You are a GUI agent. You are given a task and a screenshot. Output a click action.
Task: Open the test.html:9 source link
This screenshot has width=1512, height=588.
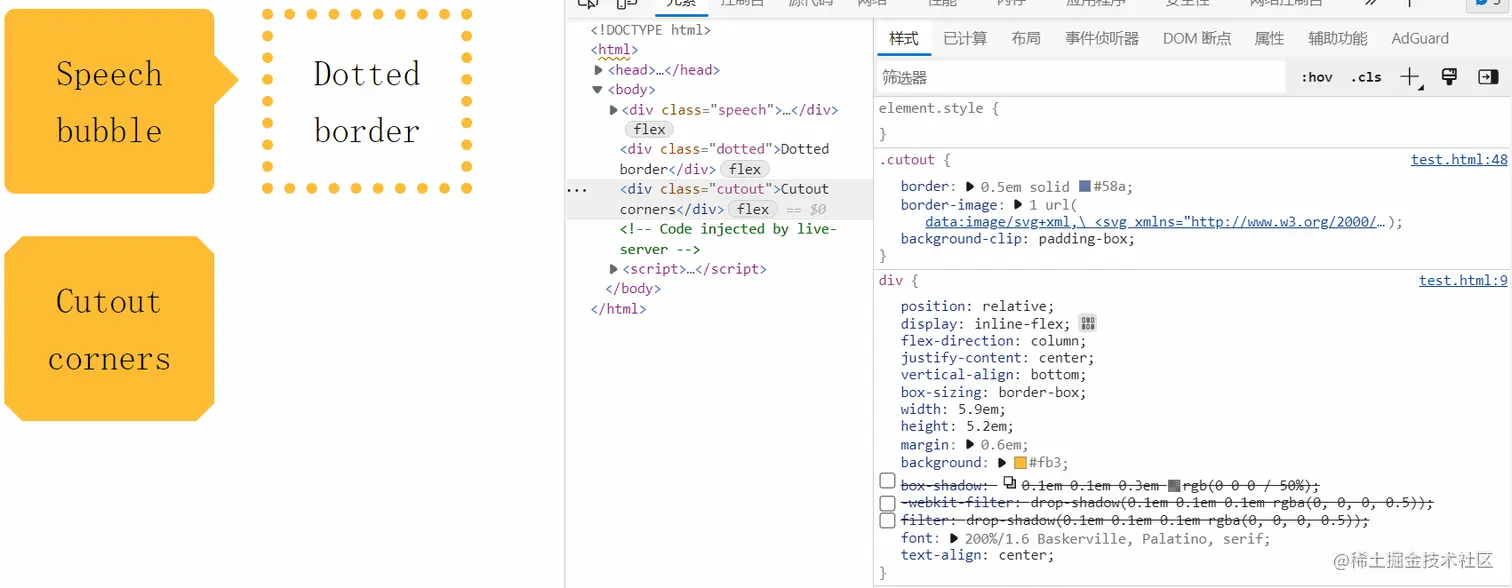tap(1463, 281)
